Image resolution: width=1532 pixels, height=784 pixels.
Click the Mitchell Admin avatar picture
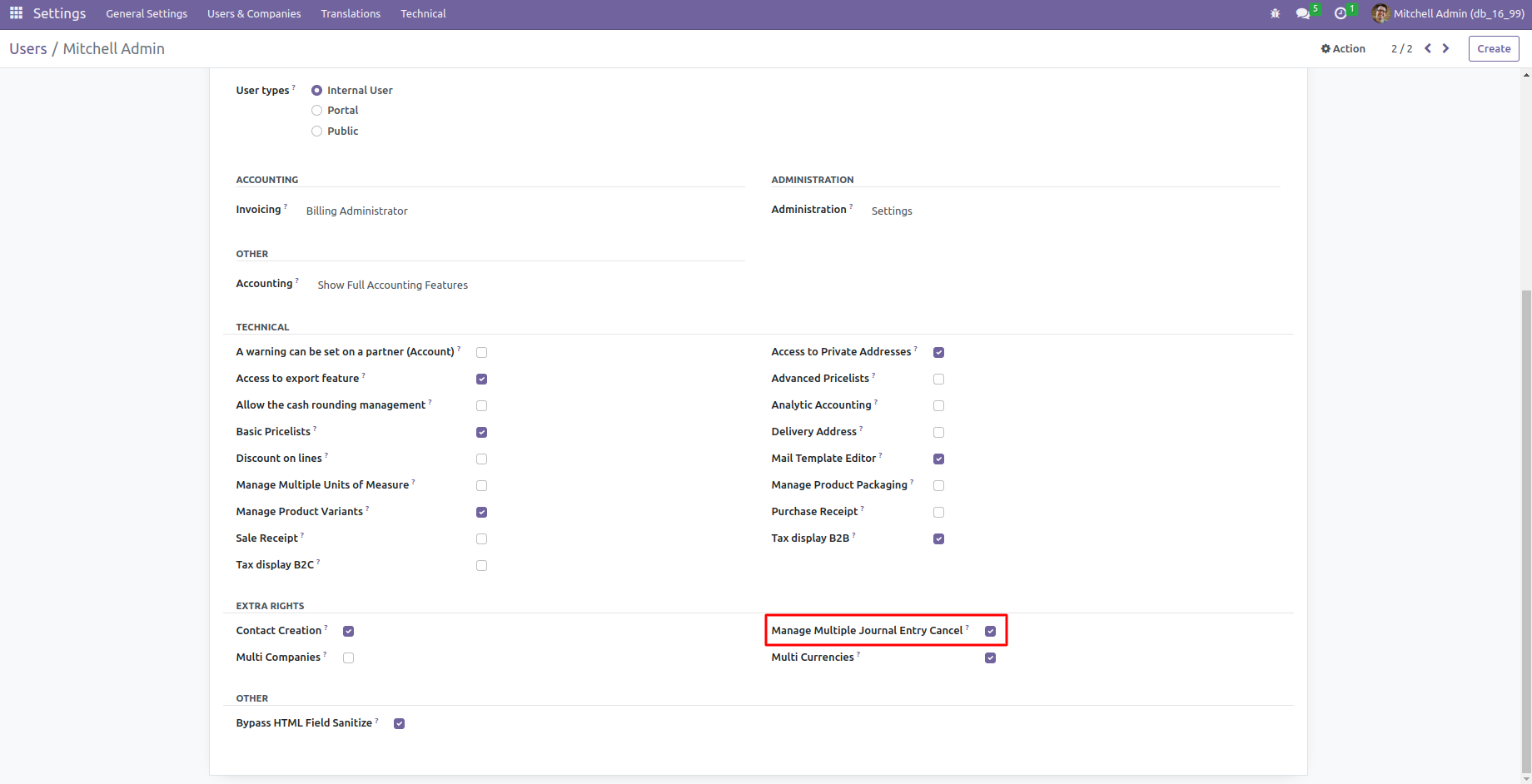(1380, 13)
